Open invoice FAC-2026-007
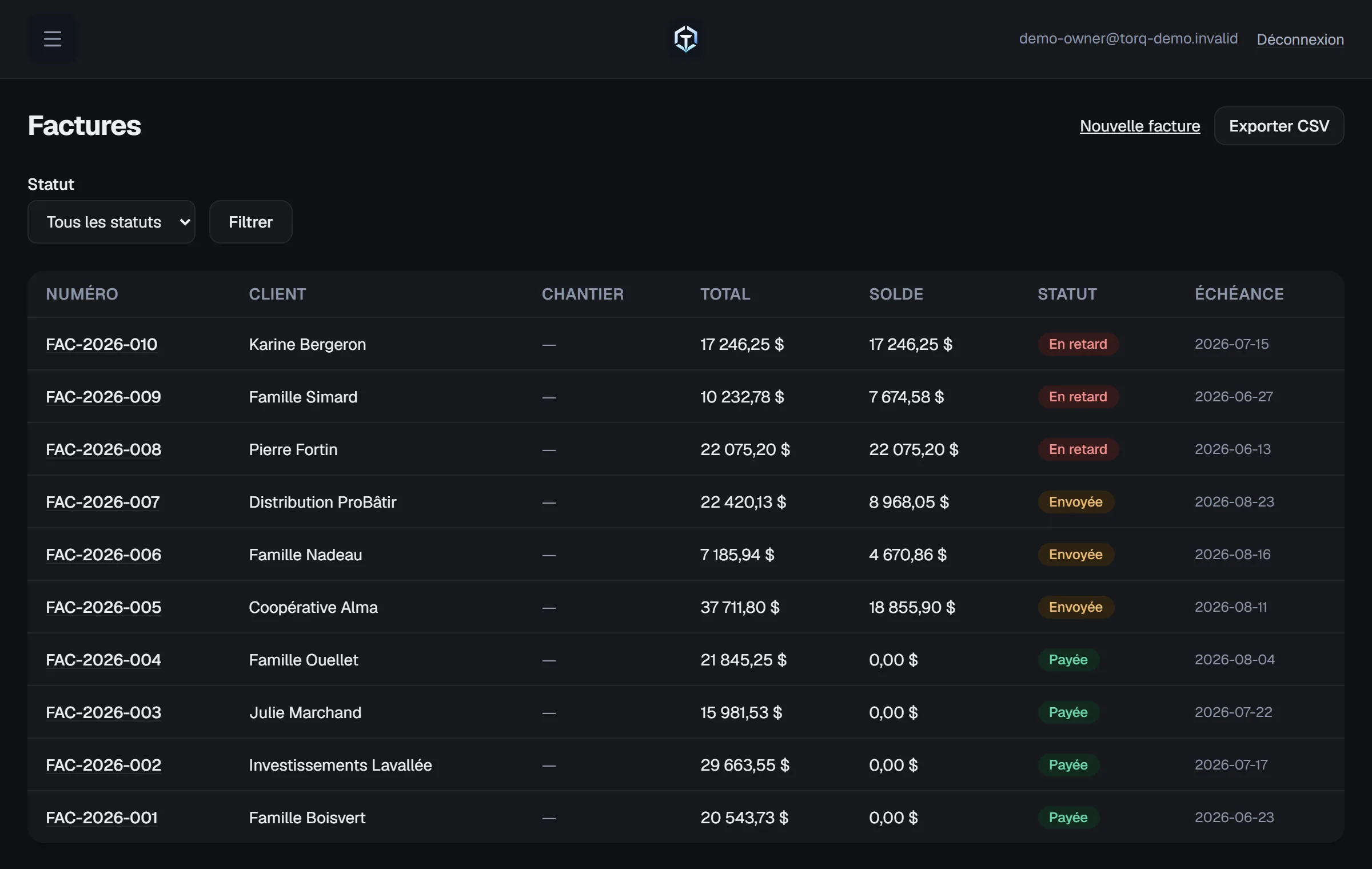 pos(103,502)
